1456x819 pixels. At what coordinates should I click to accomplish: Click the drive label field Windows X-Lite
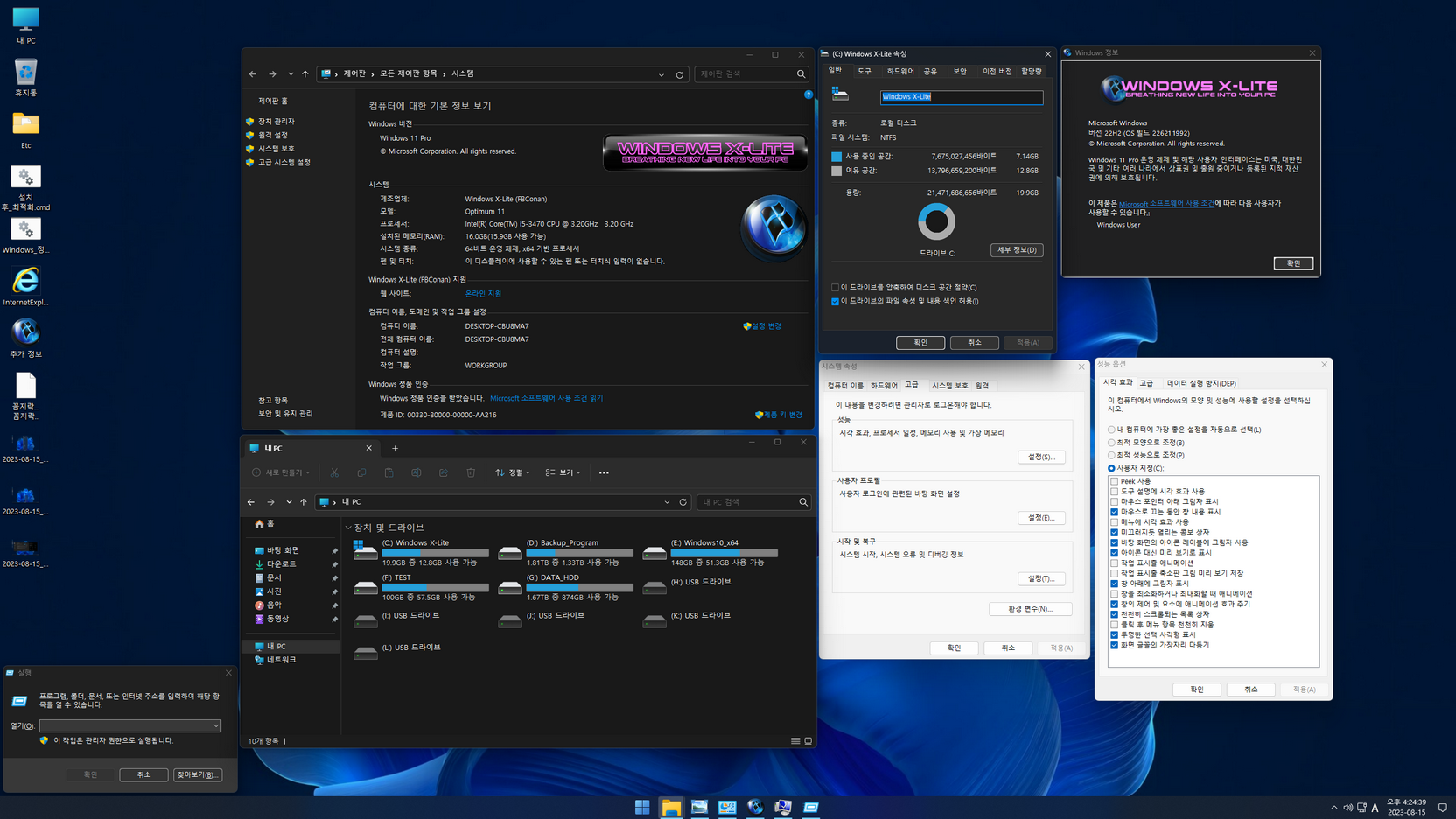pos(961,97)
